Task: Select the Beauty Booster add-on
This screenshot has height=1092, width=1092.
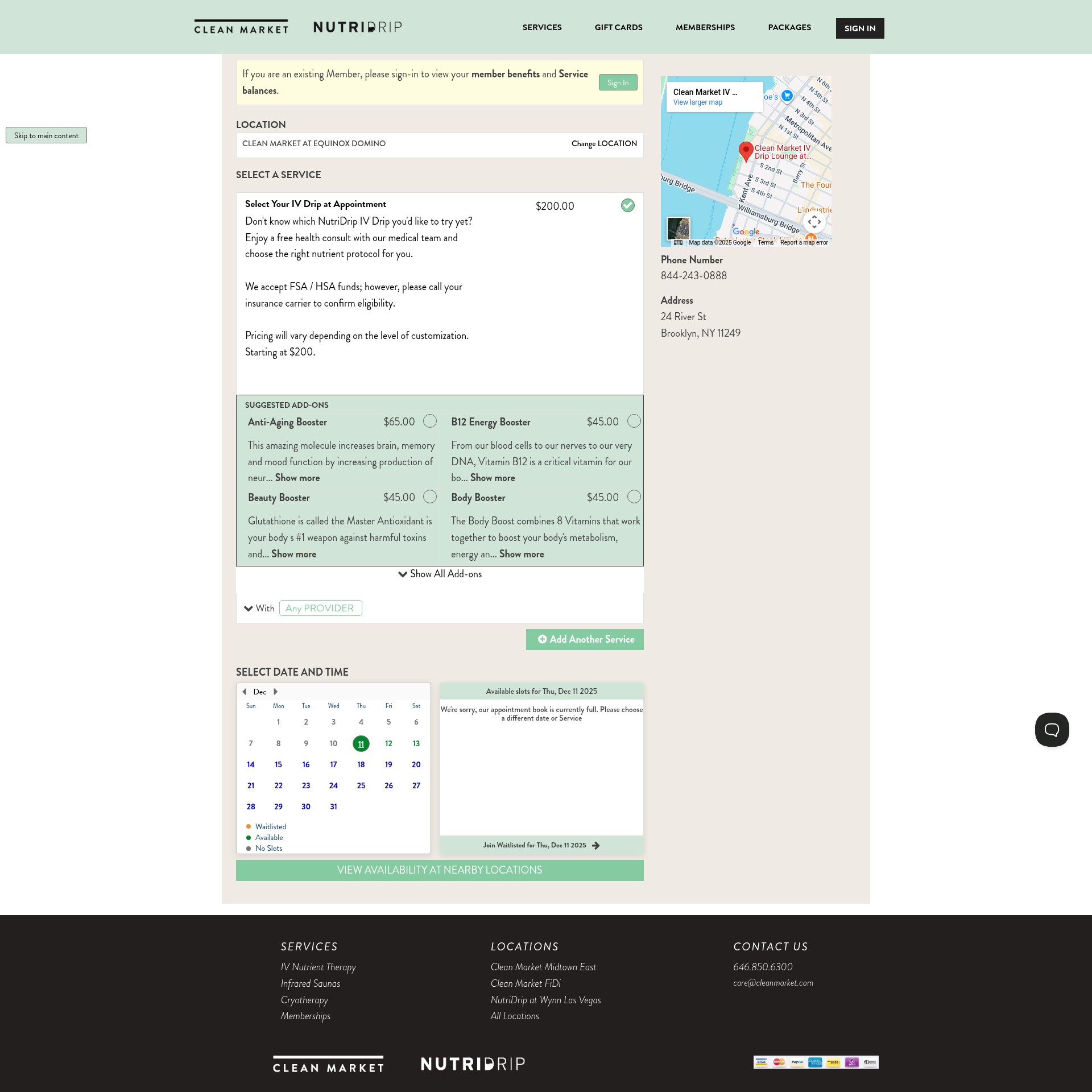Action: pyautogui.click(x=430, y=497)
